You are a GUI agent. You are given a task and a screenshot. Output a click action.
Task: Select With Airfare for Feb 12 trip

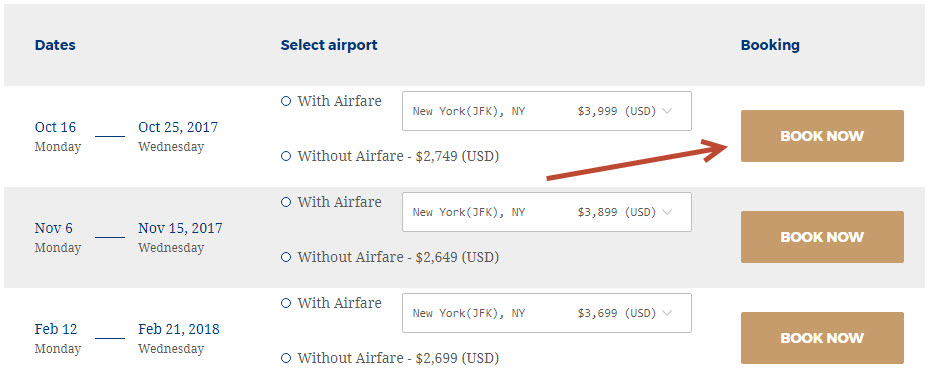(286, 303)
